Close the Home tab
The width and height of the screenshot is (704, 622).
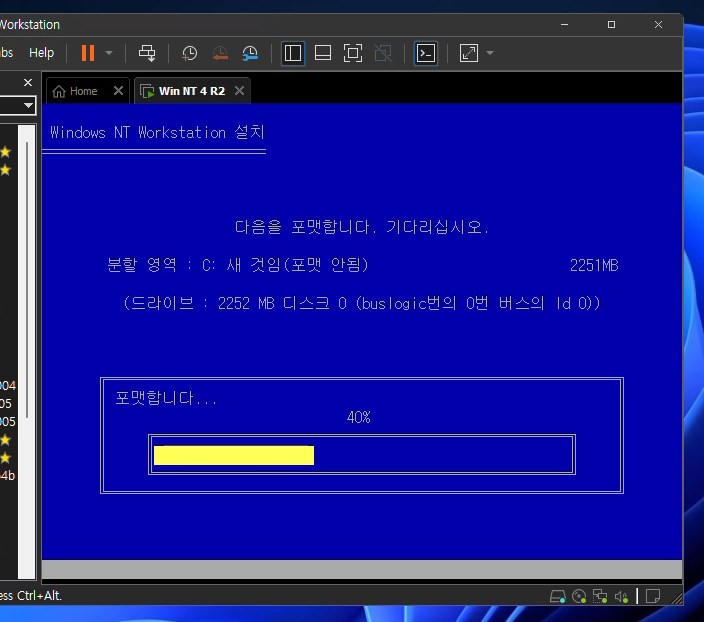(118, 91)
